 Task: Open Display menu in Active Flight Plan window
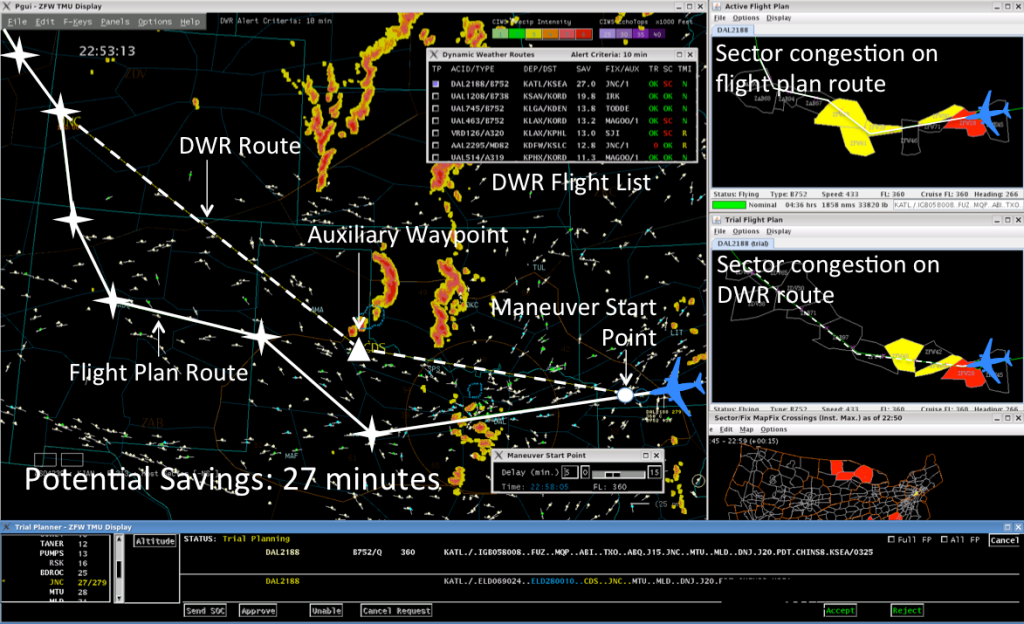click(x=778, y=18)
